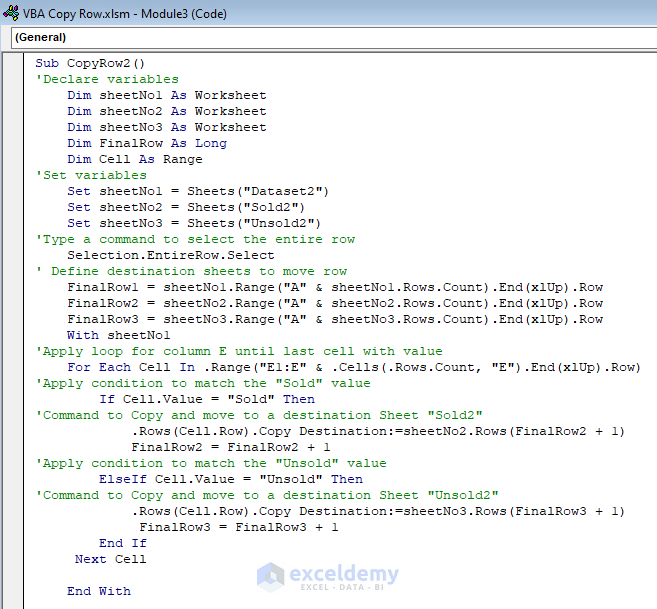Open the (General) object dropdown
Screen dimensions: 657x609
tap(334, 38)
